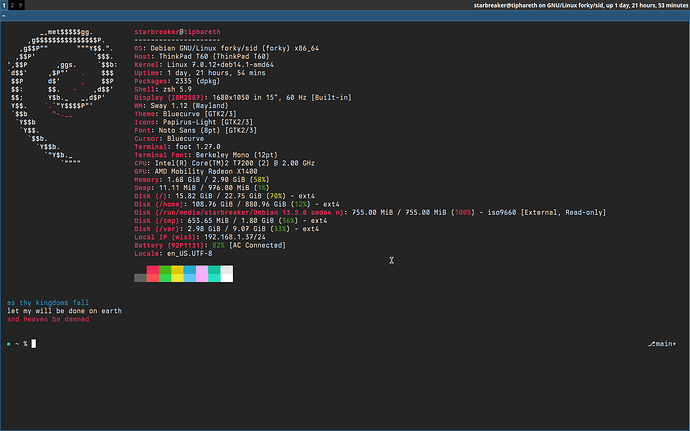Click the Battery 82% value
This screenshot has height=431, width=690.
218,245
